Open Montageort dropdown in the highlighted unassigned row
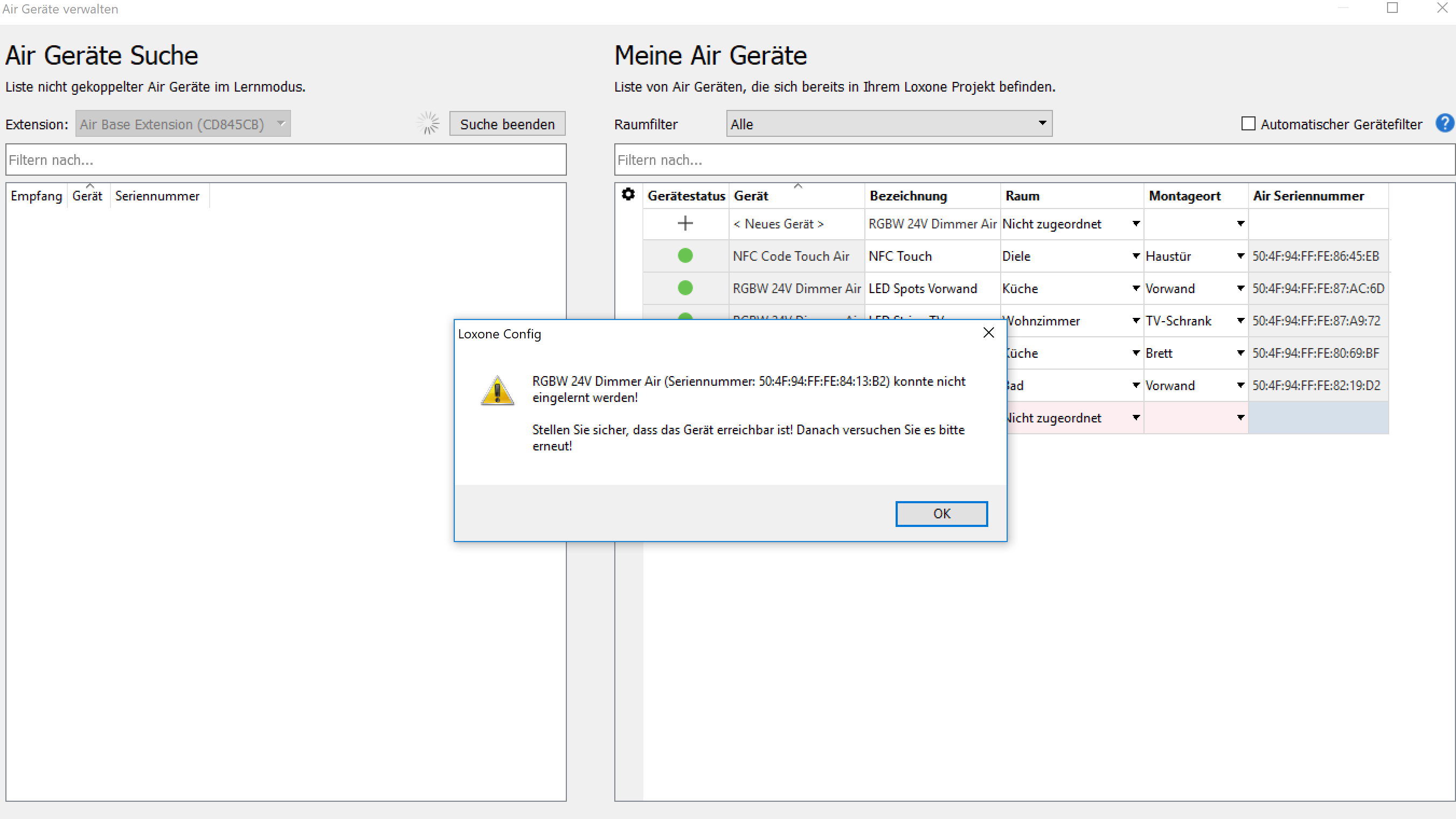This screenshot has width=1456, height=819. 1240,417
